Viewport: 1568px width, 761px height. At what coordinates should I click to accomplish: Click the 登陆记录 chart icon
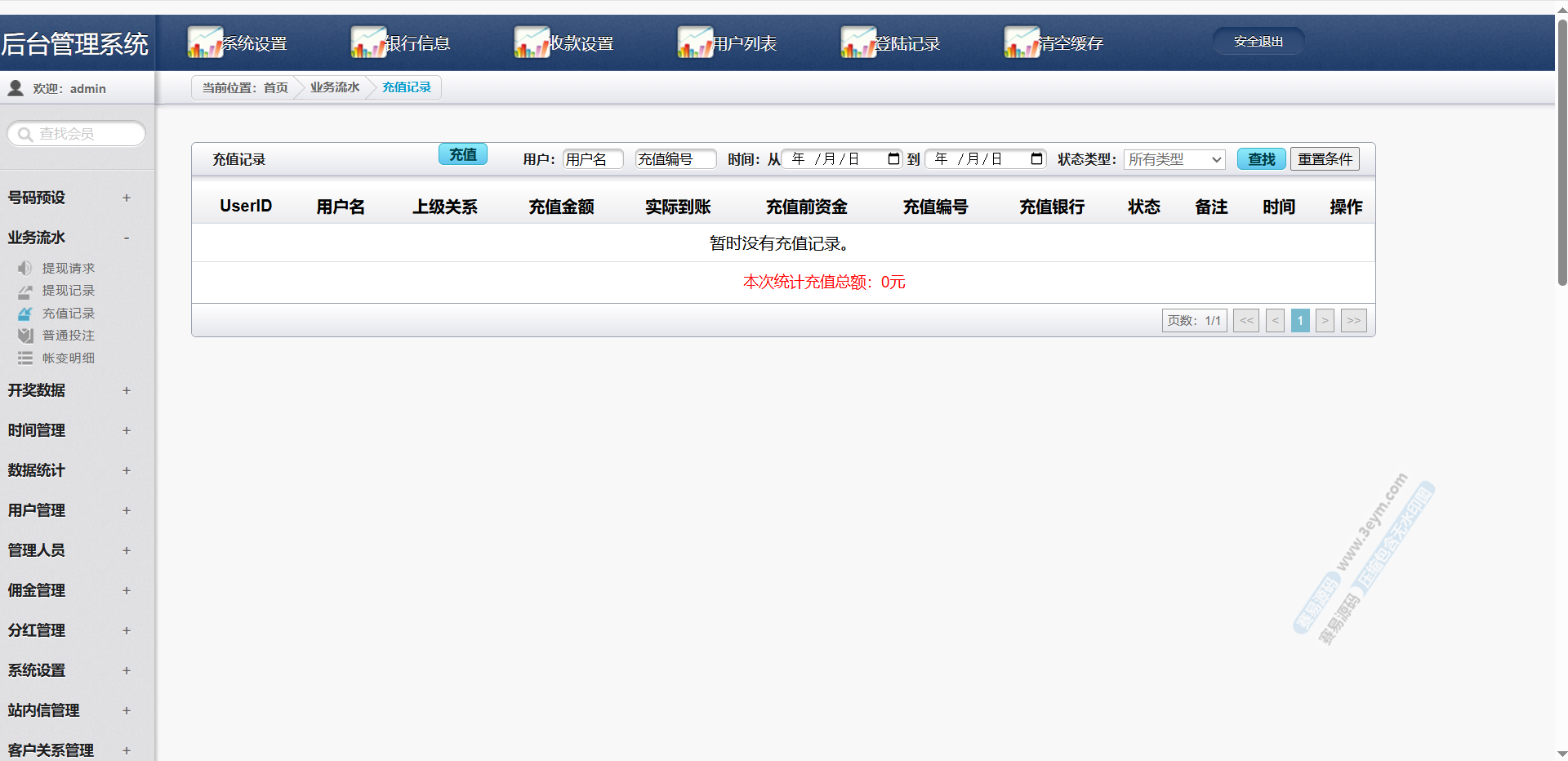(857, 42)
